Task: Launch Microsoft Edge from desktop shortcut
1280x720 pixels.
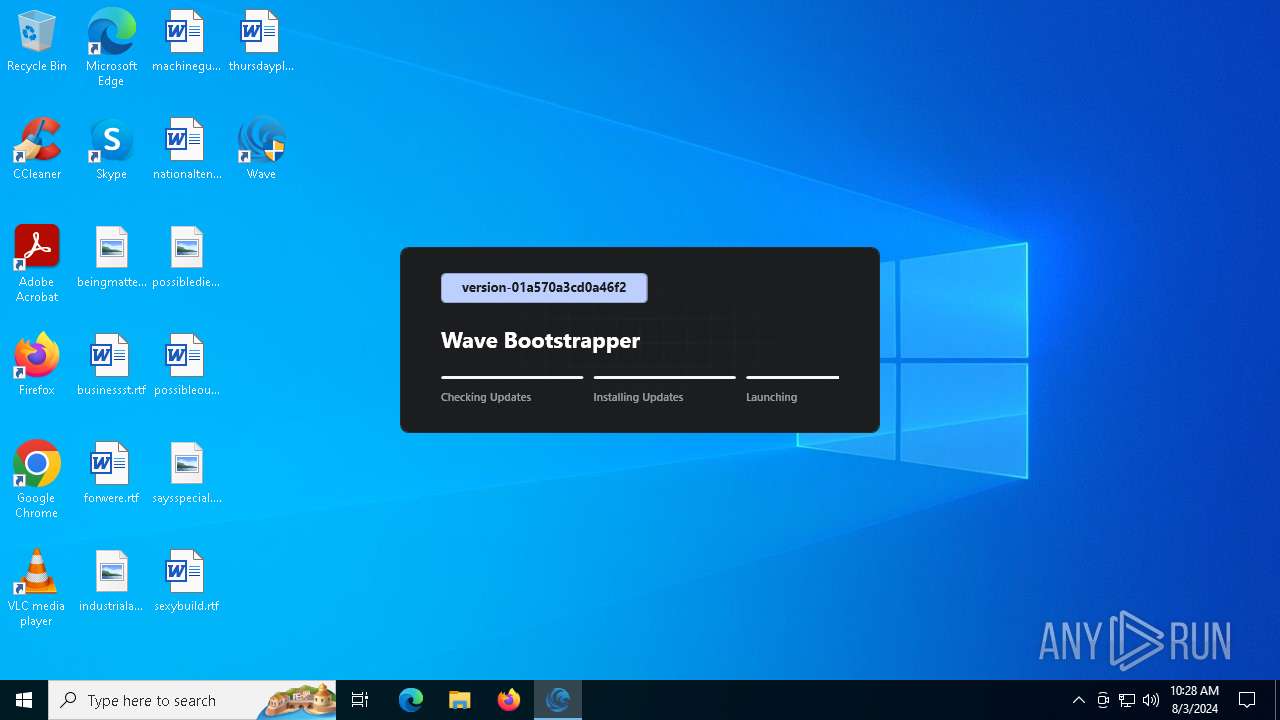Action: [111, 47]
